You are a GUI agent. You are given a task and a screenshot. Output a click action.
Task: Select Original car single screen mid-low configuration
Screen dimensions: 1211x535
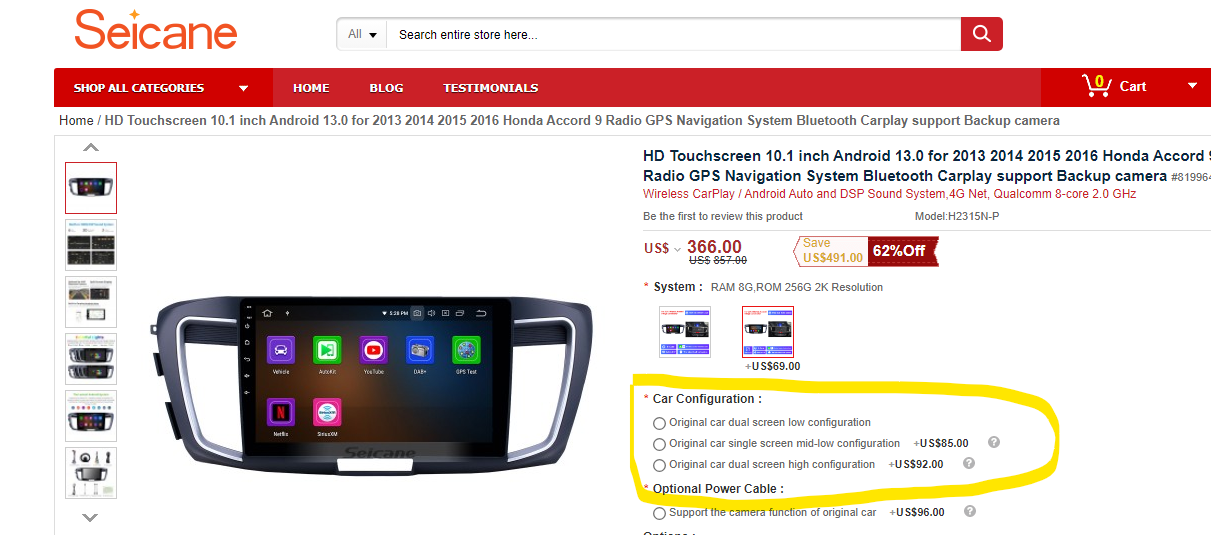pyautogui.click(x=659, y=444)
